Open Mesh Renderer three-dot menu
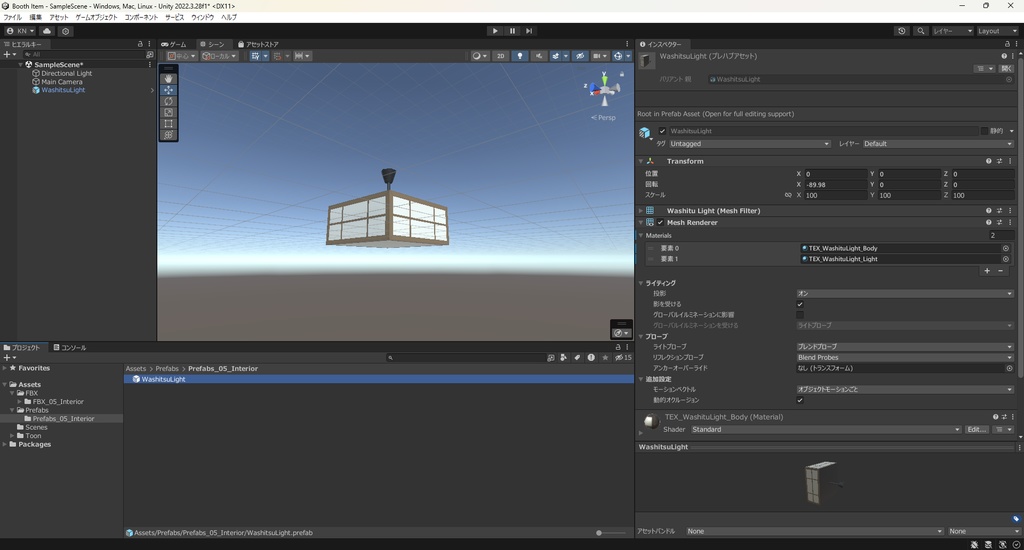The image size is (1024, 550). pos(1010,222)
